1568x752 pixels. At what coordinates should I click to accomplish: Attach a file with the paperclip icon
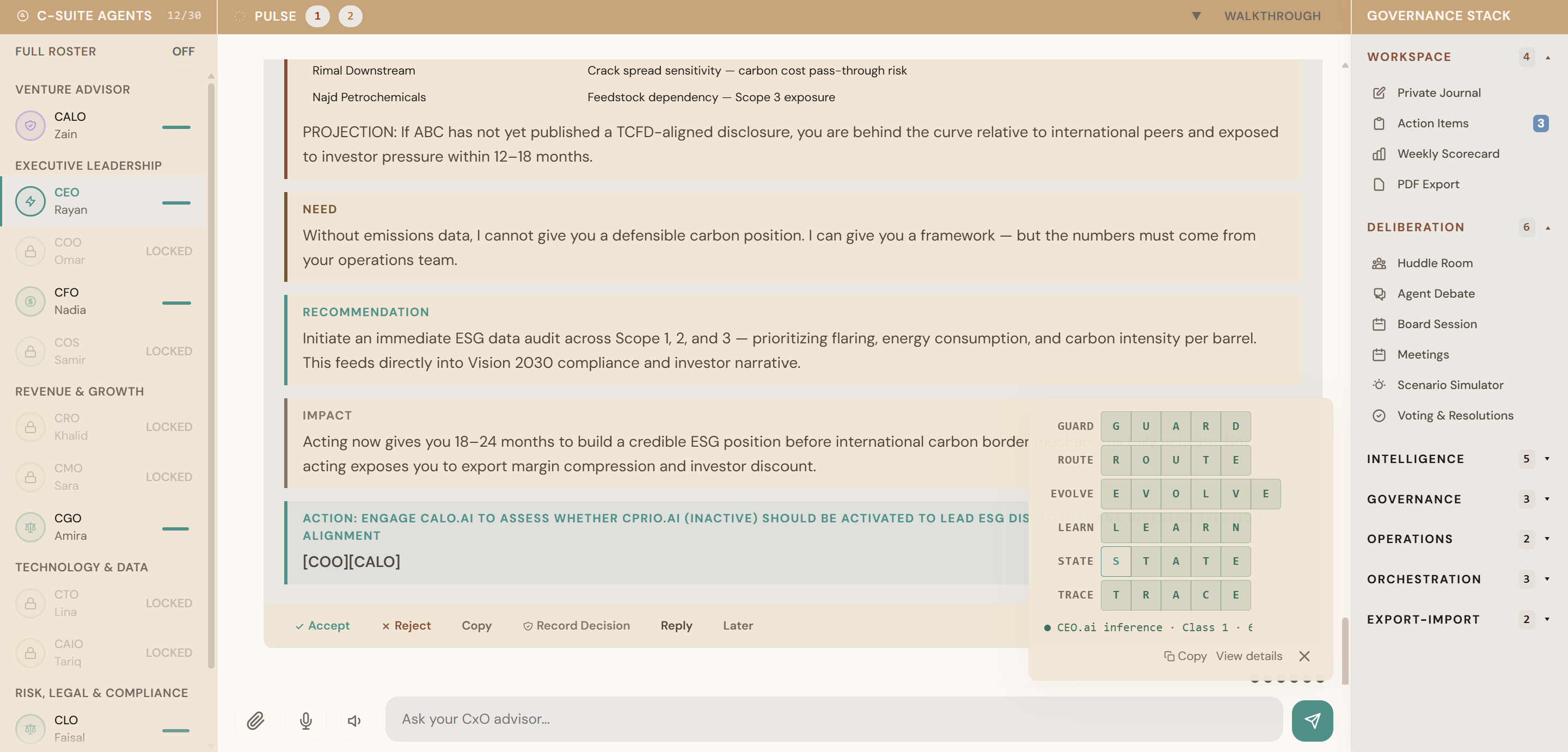pos(256,720)
